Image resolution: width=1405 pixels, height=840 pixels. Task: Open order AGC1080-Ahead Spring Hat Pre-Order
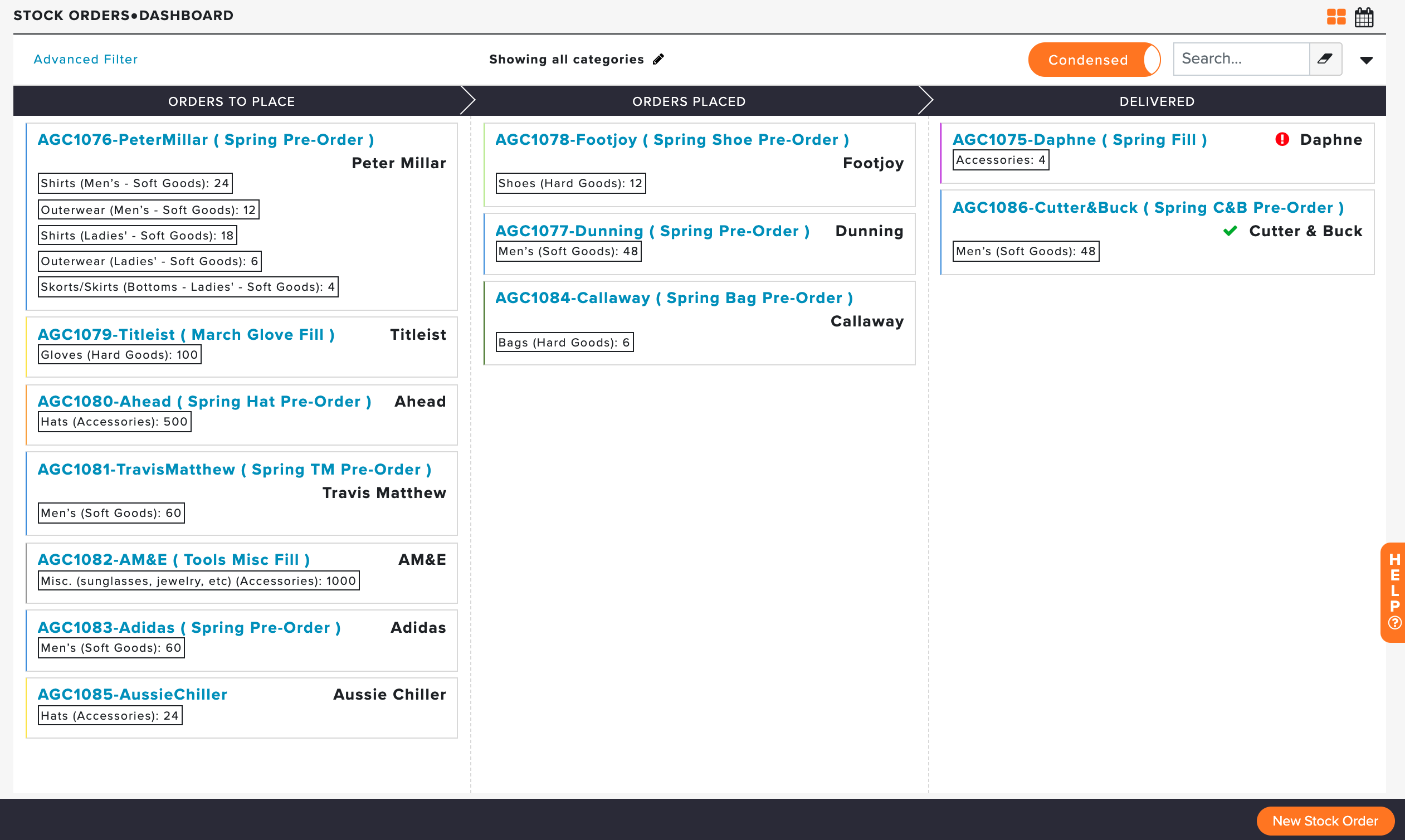205,401
